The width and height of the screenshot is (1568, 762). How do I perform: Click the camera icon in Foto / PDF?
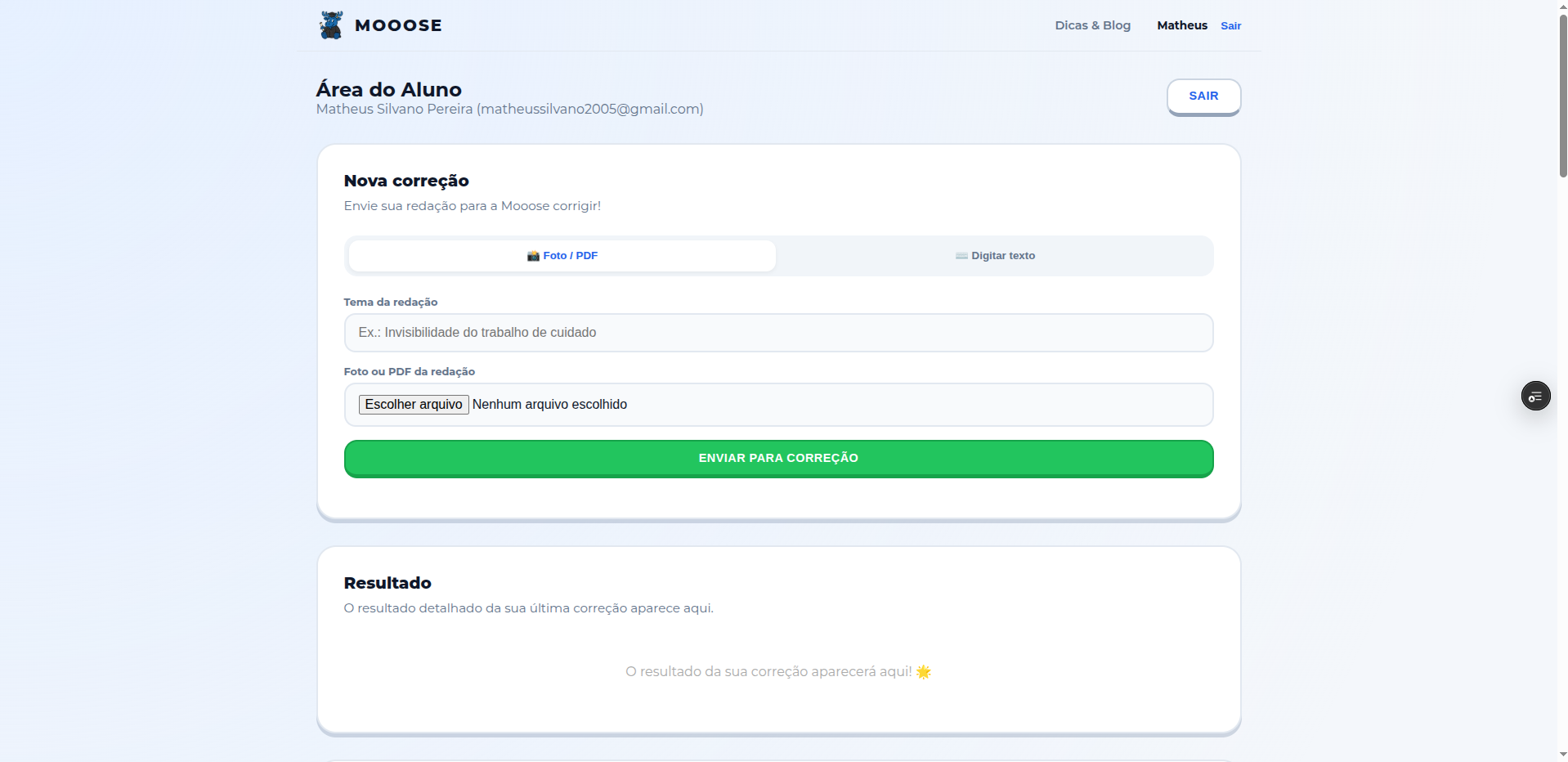tap(533, 256)
